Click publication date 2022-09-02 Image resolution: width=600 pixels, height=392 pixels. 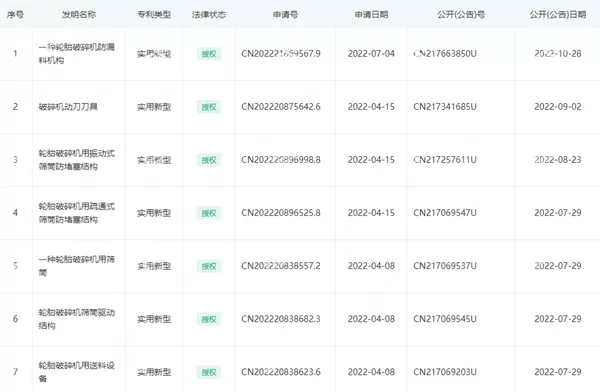(x=558, y=107)
